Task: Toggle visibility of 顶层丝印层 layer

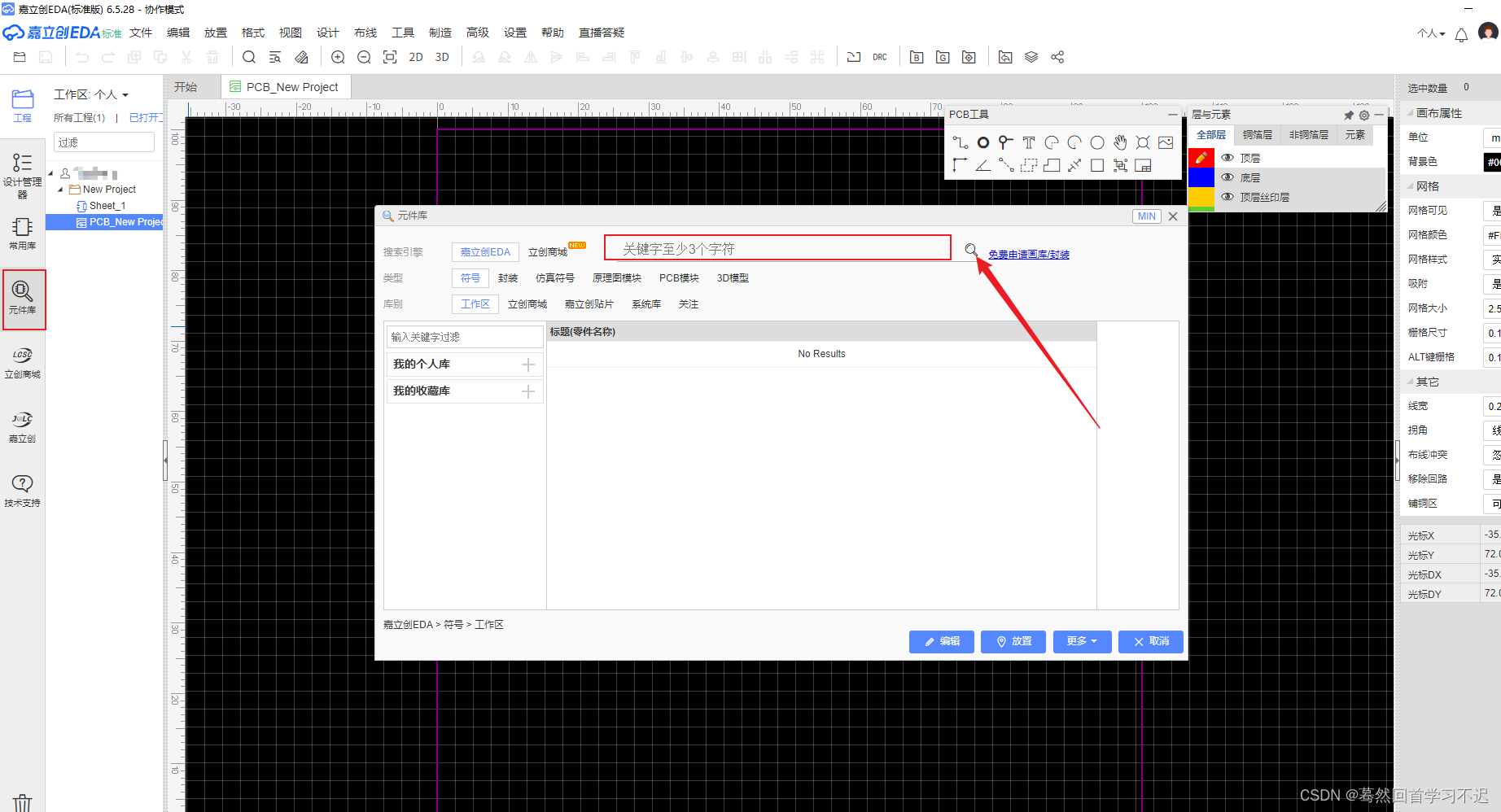Action: click(1227, 197)
